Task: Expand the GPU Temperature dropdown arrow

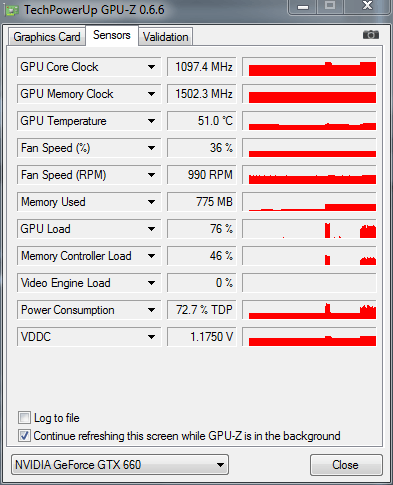Action: click(151, 121)
